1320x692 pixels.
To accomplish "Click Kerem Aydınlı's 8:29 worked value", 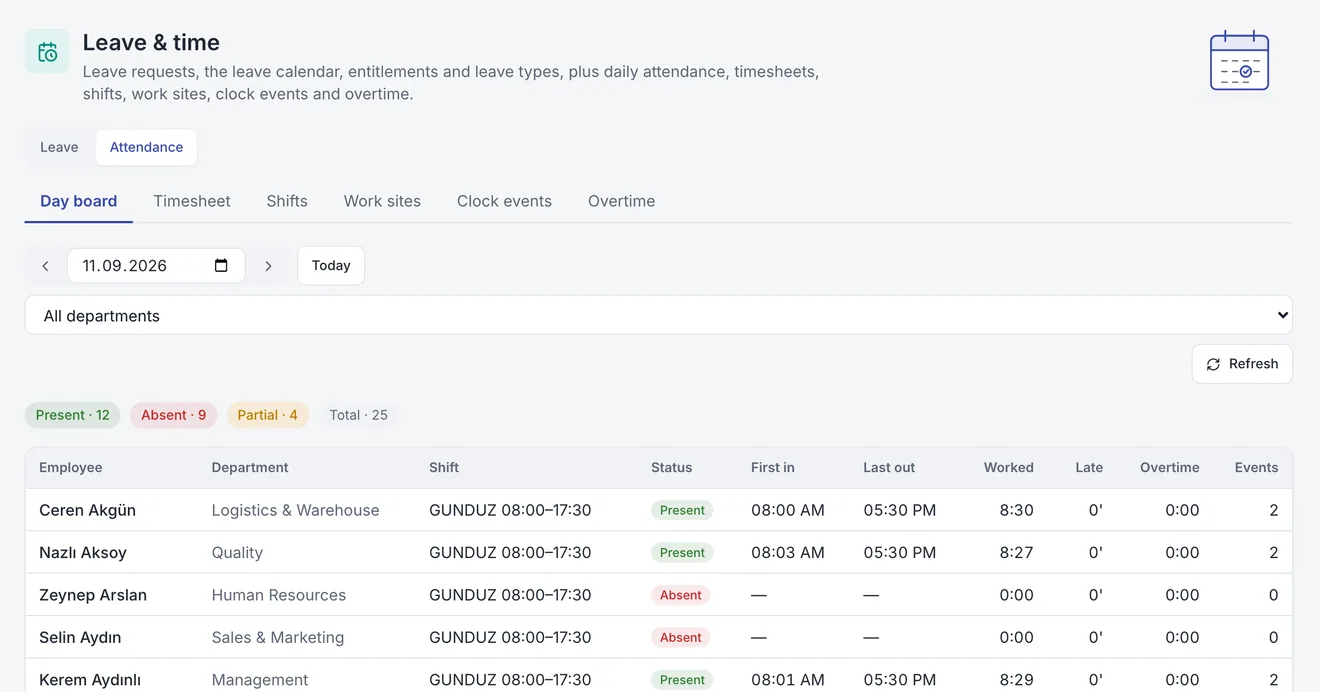I will point(1017,680).
